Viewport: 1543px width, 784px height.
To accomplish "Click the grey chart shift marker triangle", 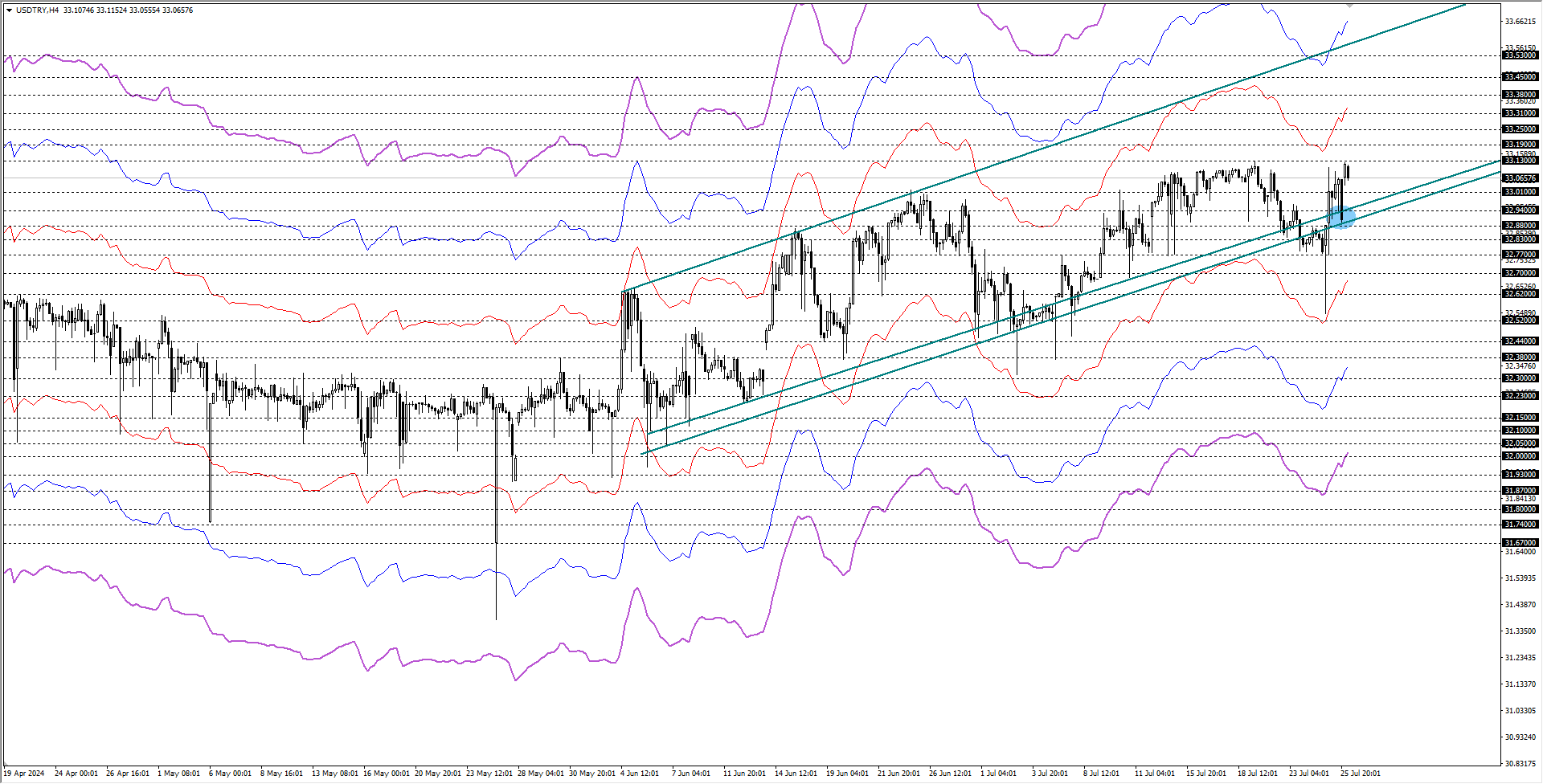I will tap(1349, 6).
